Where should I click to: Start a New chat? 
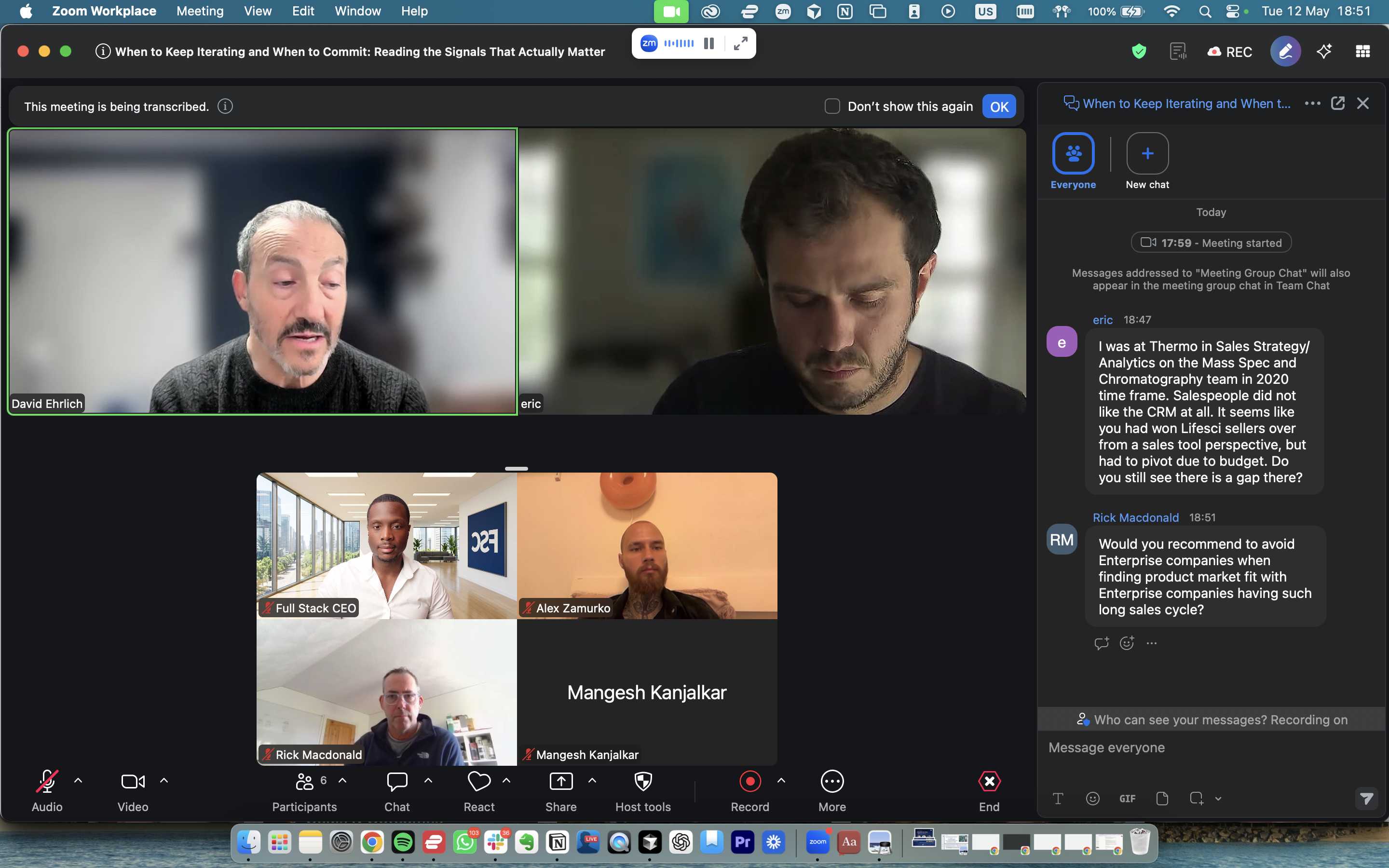[1147, 161]
